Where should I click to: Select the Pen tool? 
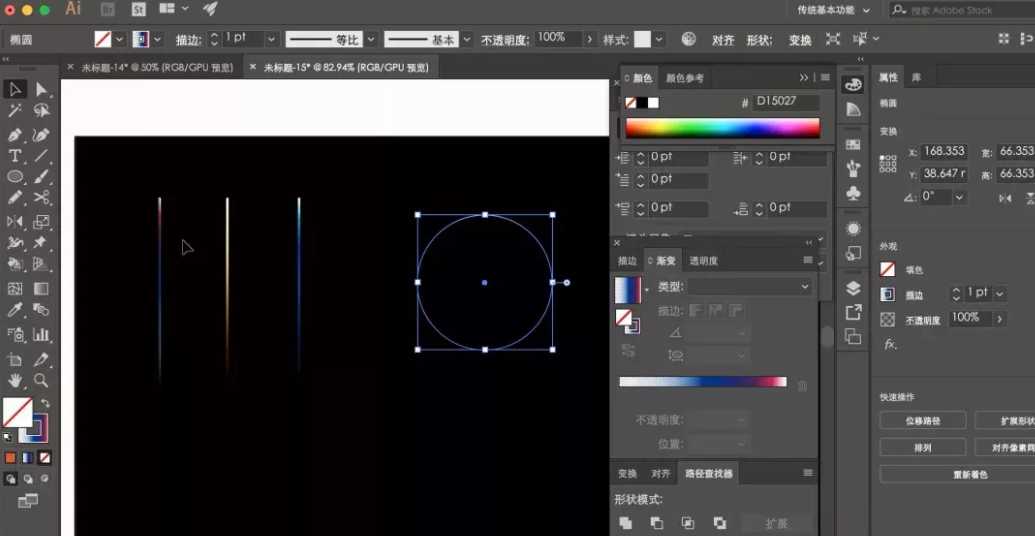(x=15, y=135)
